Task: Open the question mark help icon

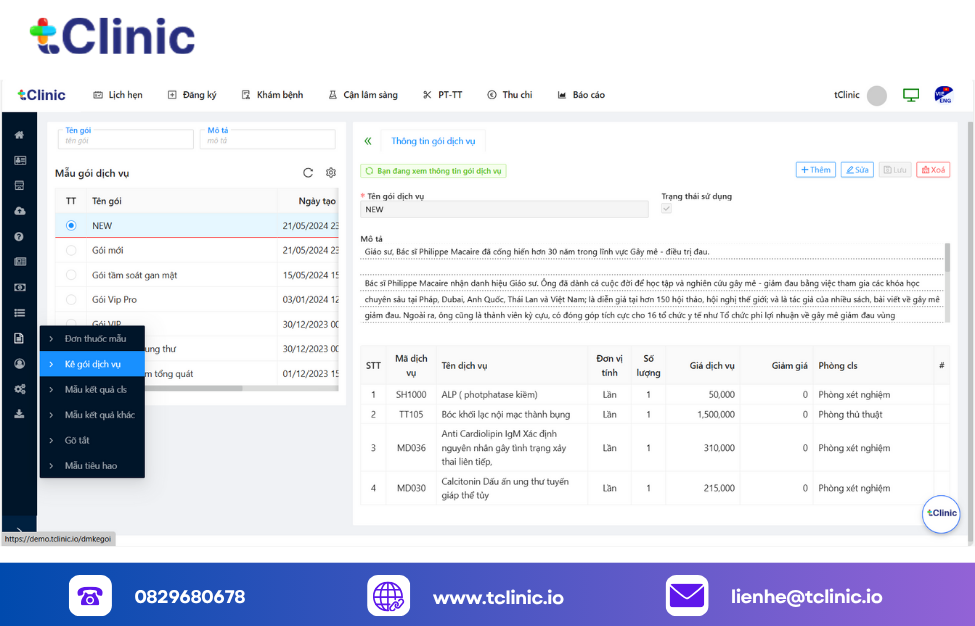Action: tap(19, 236)
